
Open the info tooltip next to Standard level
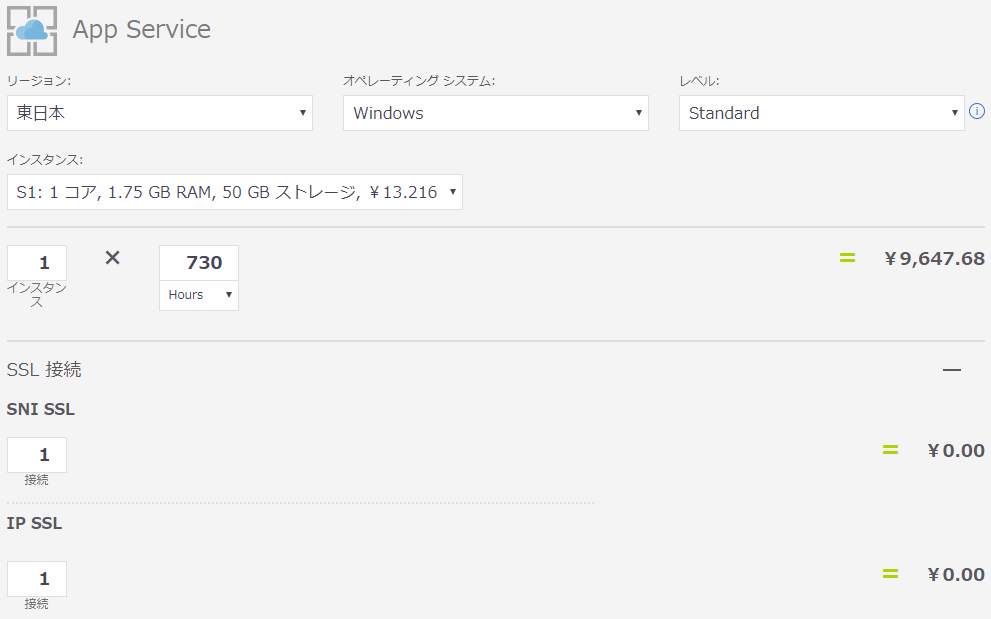(x=977, y=112)
